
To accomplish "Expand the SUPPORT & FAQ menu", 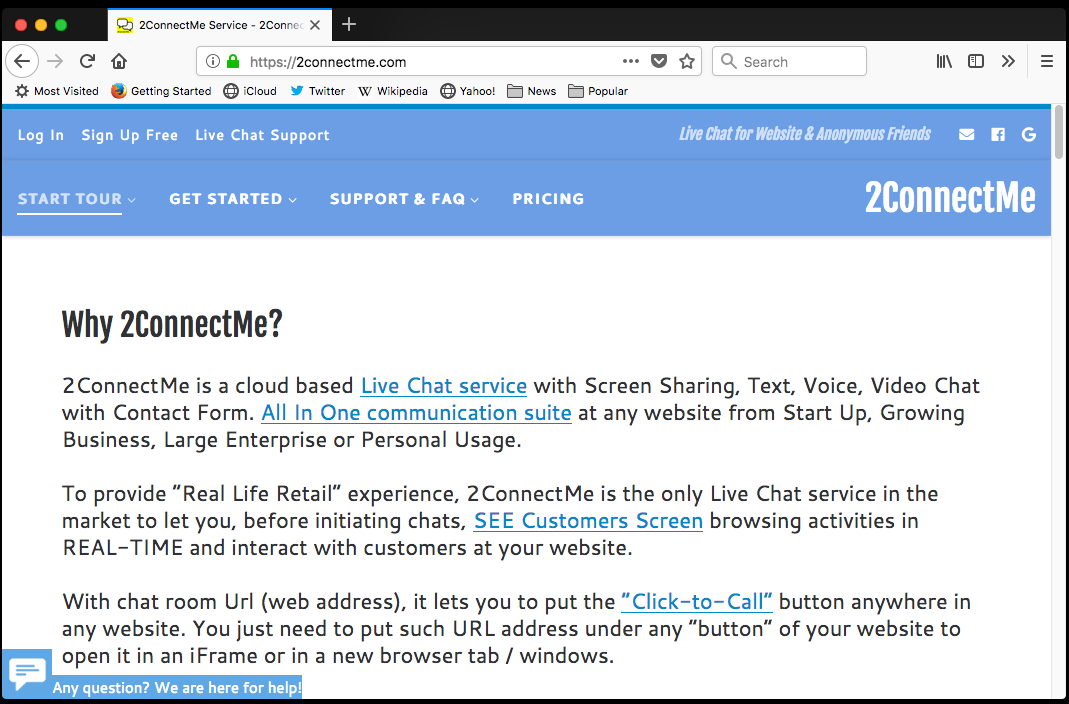I will pos(404,199).
